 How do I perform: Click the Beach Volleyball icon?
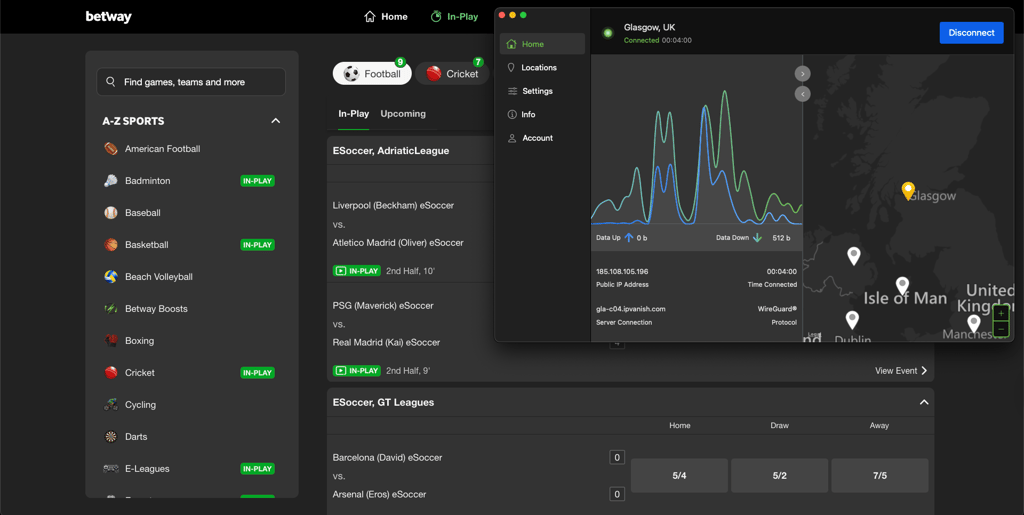[111, 276]
